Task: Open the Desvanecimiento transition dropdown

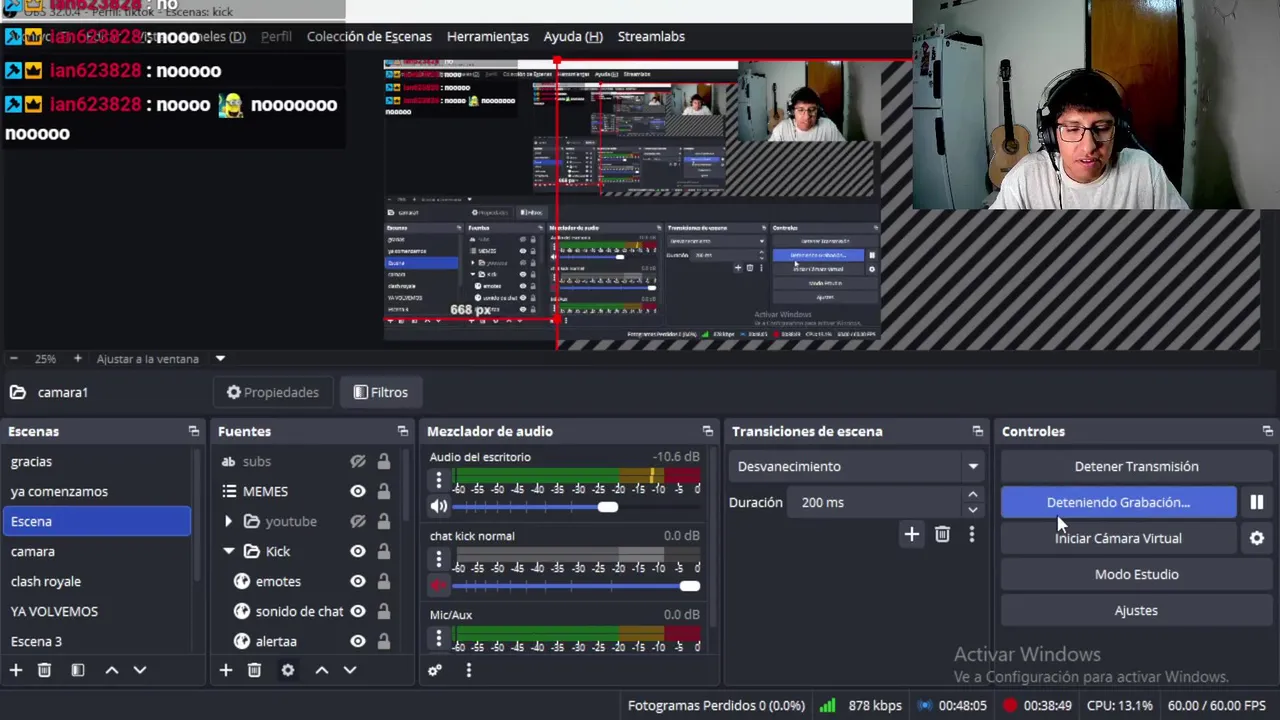Action: pos(858,466)
